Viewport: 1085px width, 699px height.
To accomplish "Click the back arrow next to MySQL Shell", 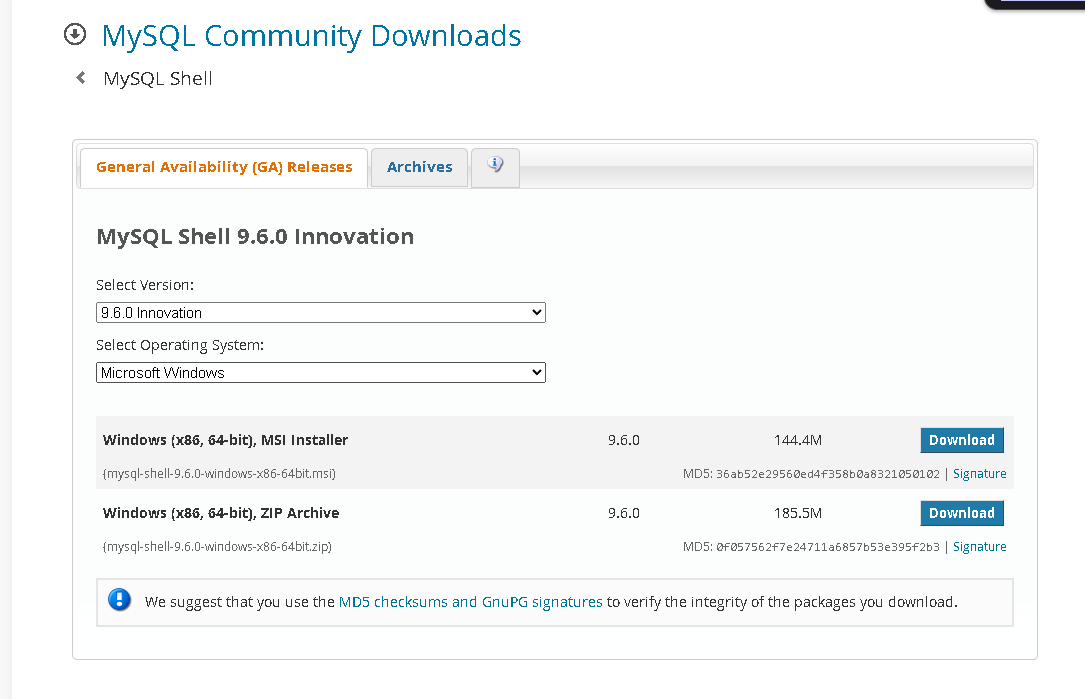I will pyautogui.click(x=81, y=78).
